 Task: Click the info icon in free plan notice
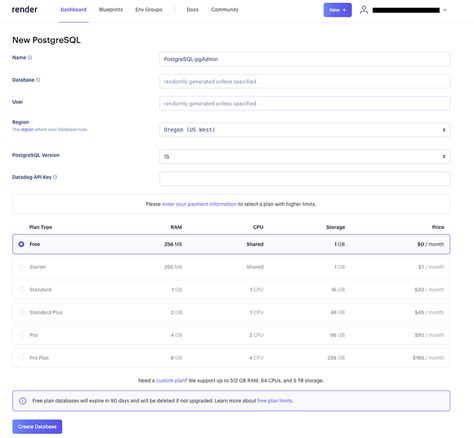[23, 401]
